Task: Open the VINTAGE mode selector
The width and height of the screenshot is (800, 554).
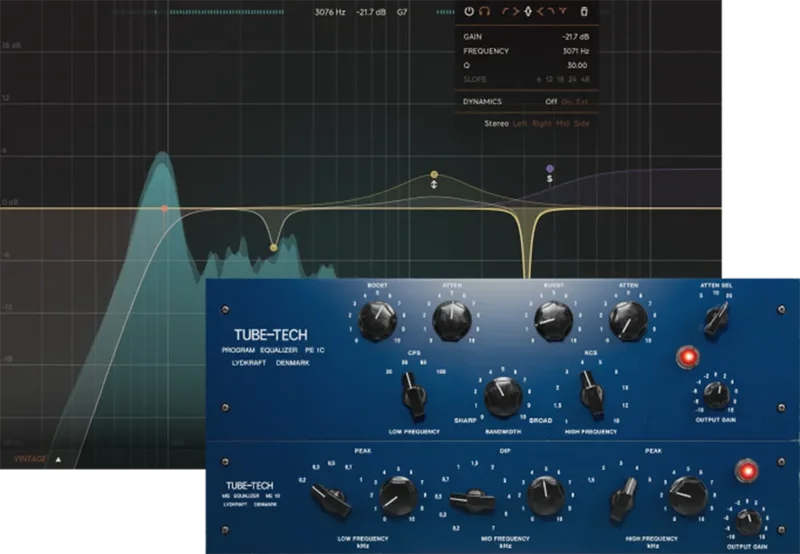Action: click(x=30, y=459)
